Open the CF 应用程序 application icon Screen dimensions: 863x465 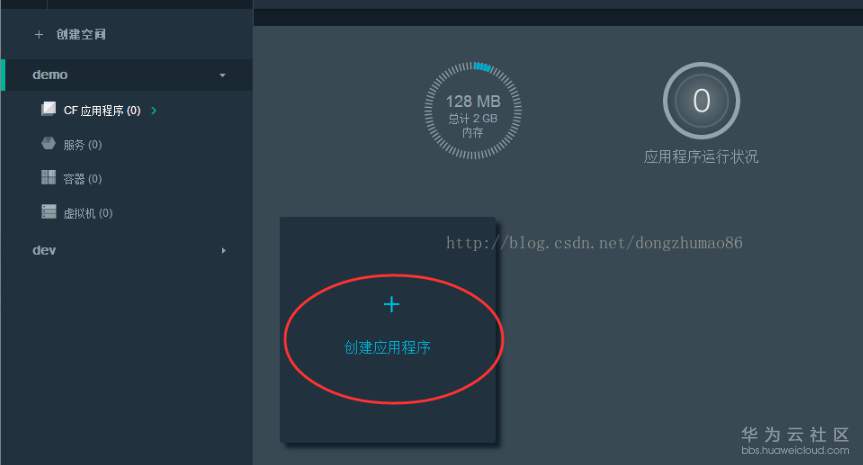[x=48, y=108]
